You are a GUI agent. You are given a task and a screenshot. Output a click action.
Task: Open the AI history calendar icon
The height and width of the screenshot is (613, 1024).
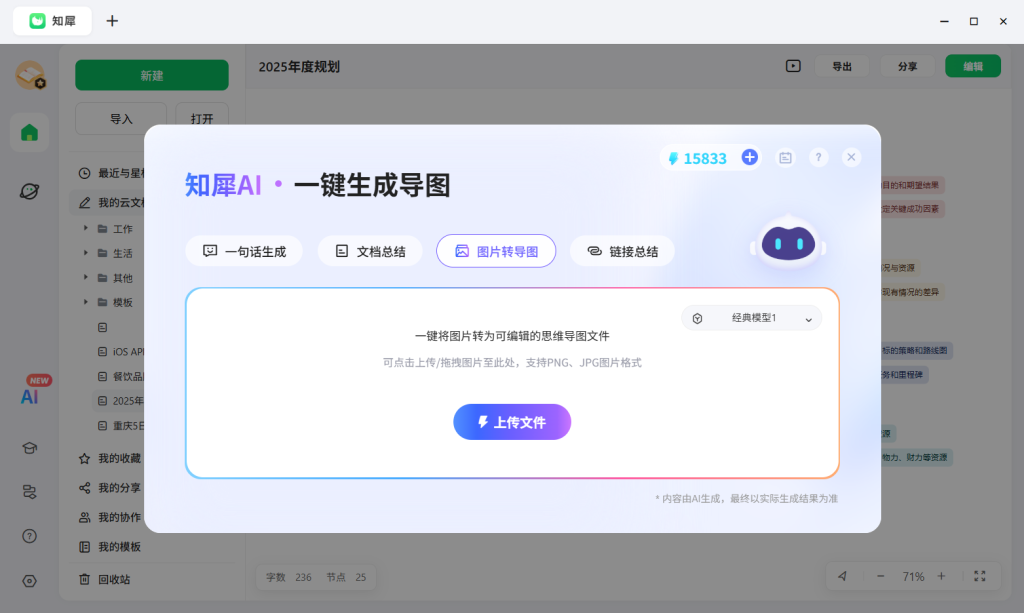click(x=785, y=157)
